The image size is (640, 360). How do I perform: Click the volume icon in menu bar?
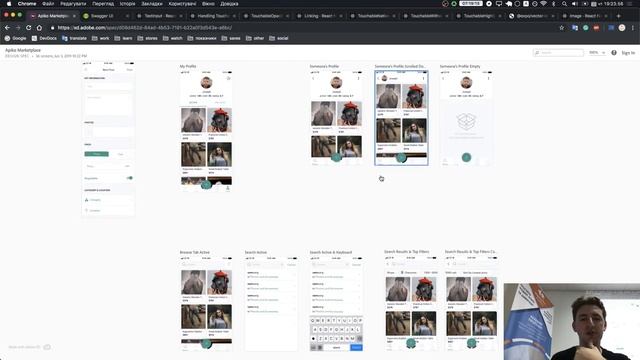pyautogui.click(x=574, y=4)
